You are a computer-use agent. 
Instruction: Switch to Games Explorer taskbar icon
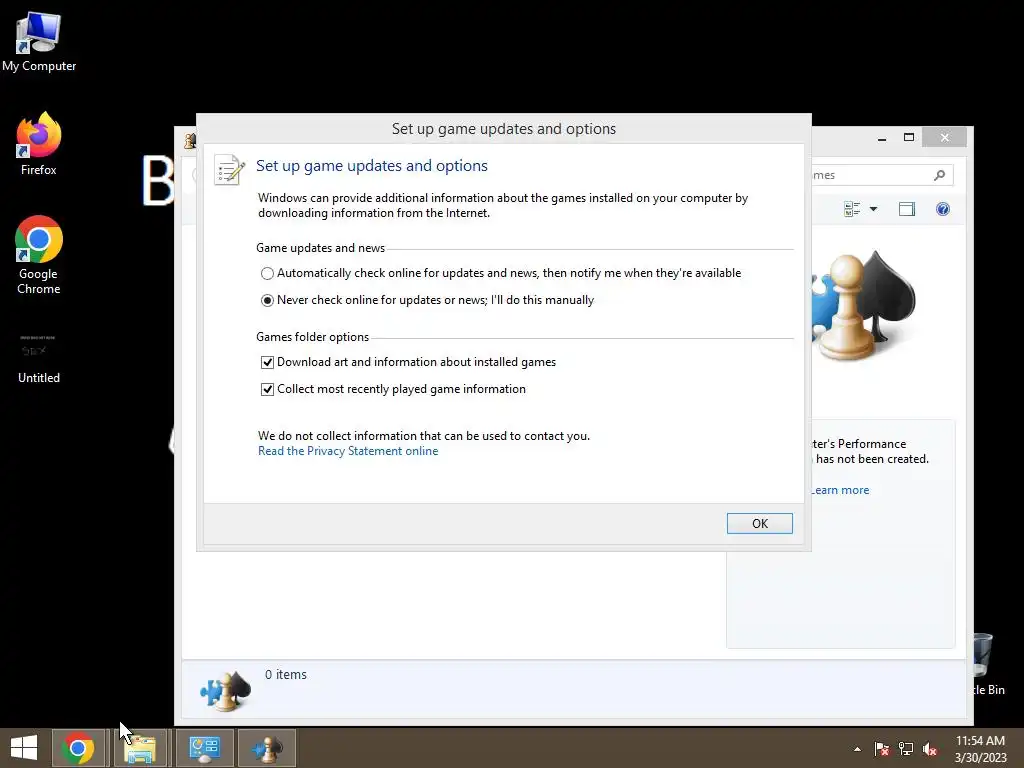click(267, 748)
